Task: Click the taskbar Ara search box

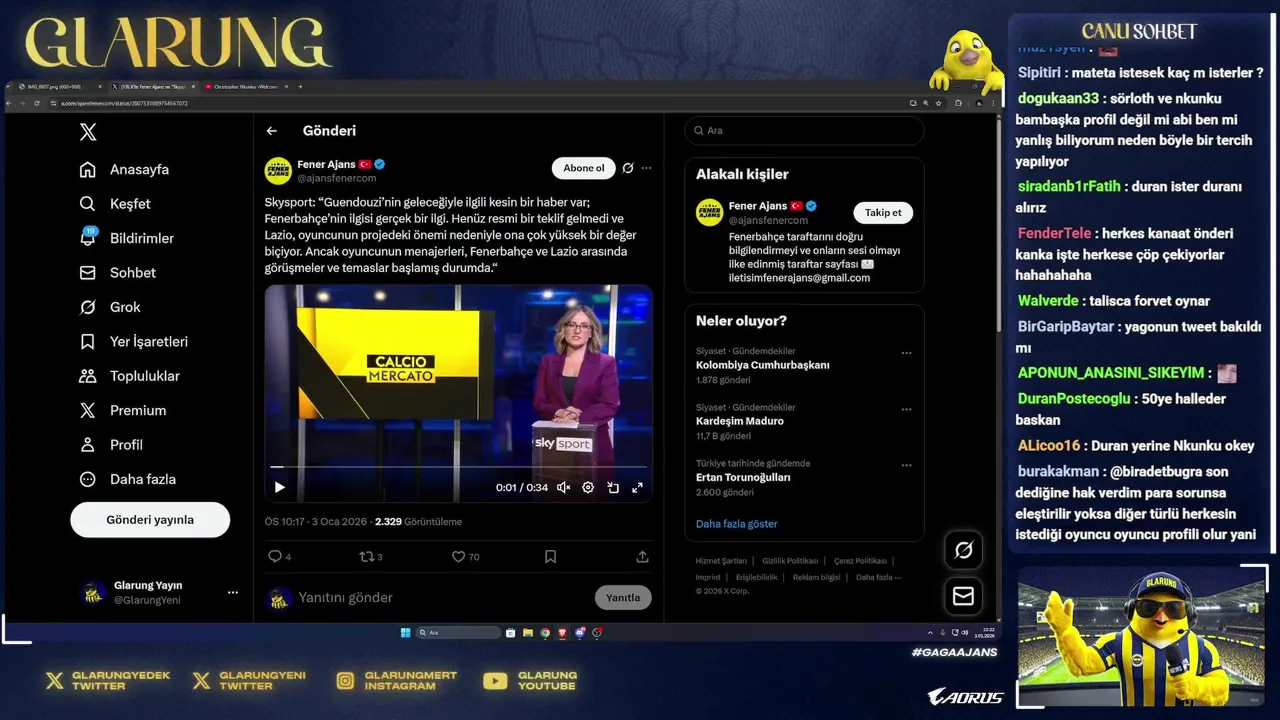Action: point(457,632)
